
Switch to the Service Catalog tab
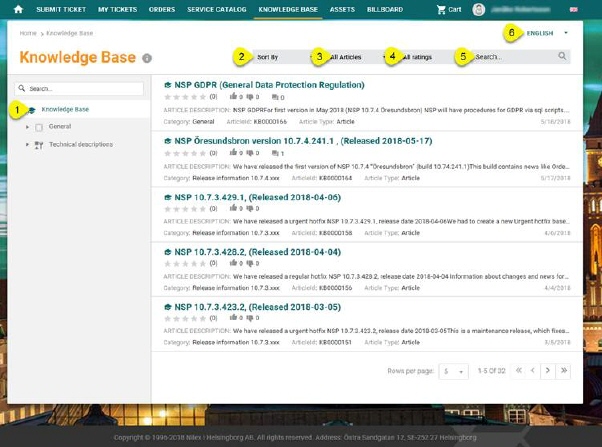[x=217, y=9]
